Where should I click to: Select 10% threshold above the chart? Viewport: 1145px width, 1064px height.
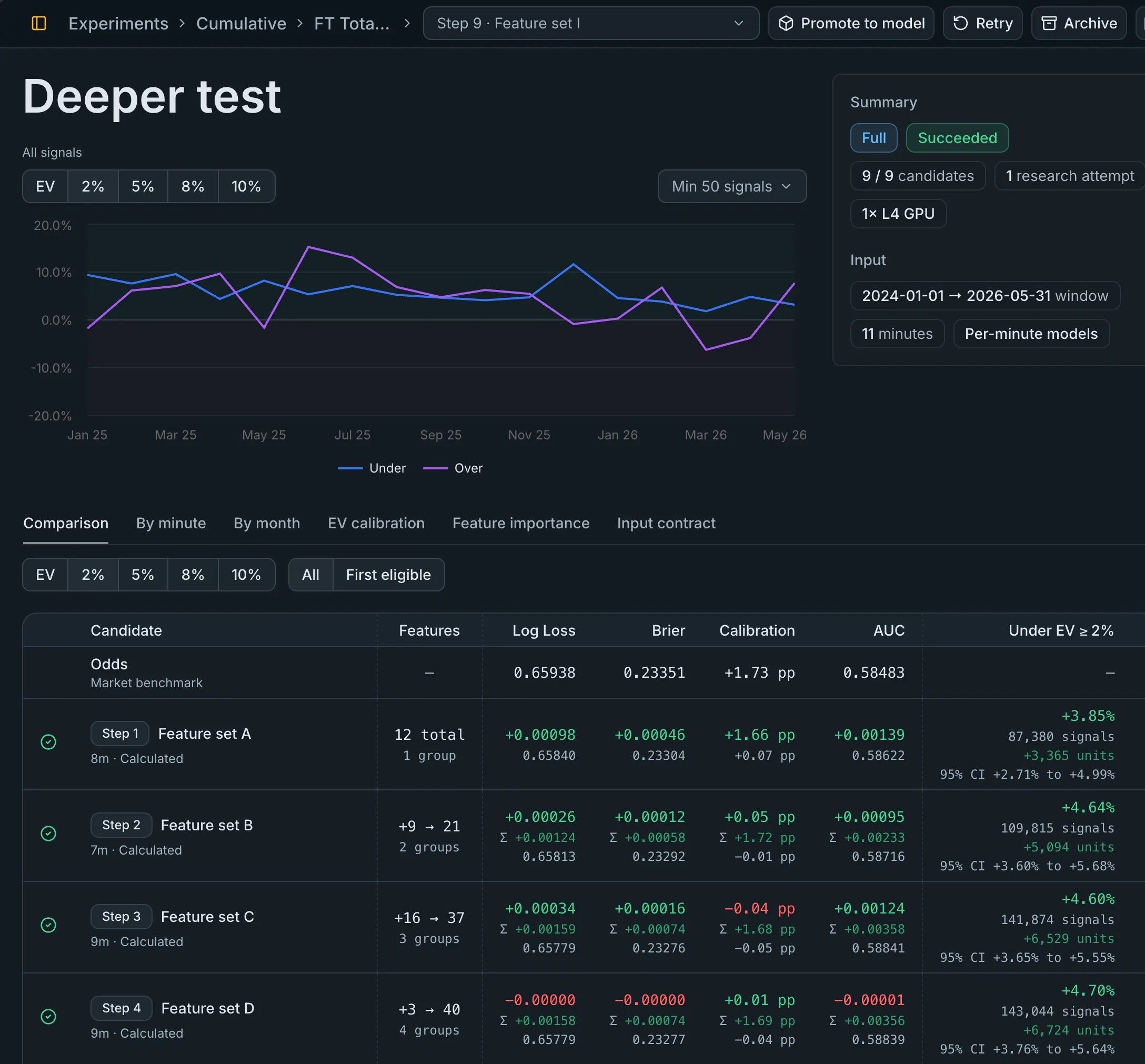pos(246,186)
